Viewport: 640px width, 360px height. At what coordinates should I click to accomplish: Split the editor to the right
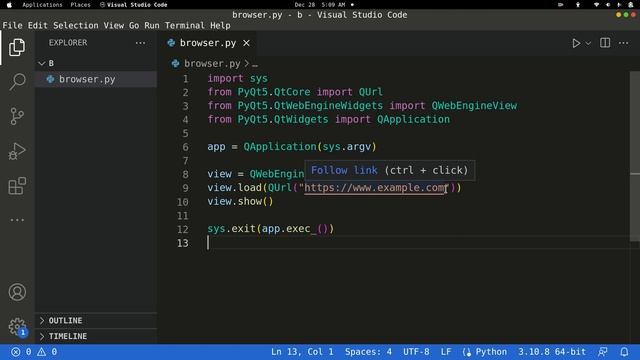(x=605, y=43)
